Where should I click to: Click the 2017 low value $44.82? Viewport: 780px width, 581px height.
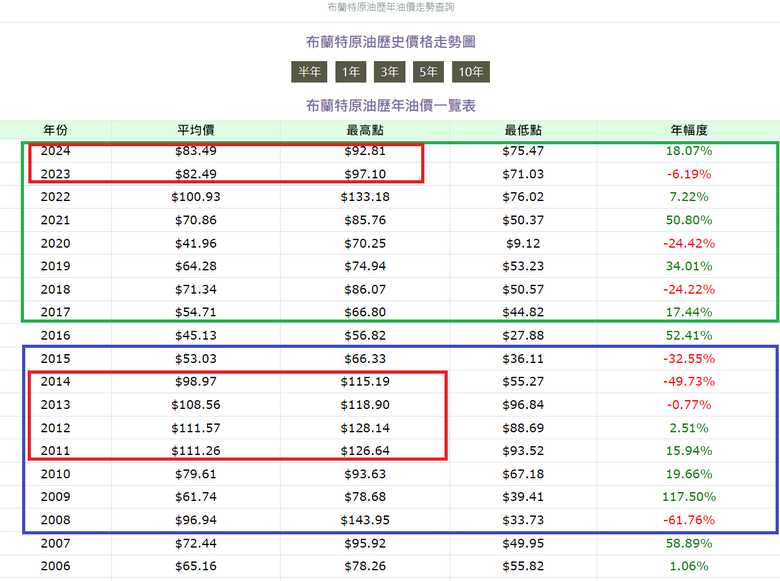[523, 312]
